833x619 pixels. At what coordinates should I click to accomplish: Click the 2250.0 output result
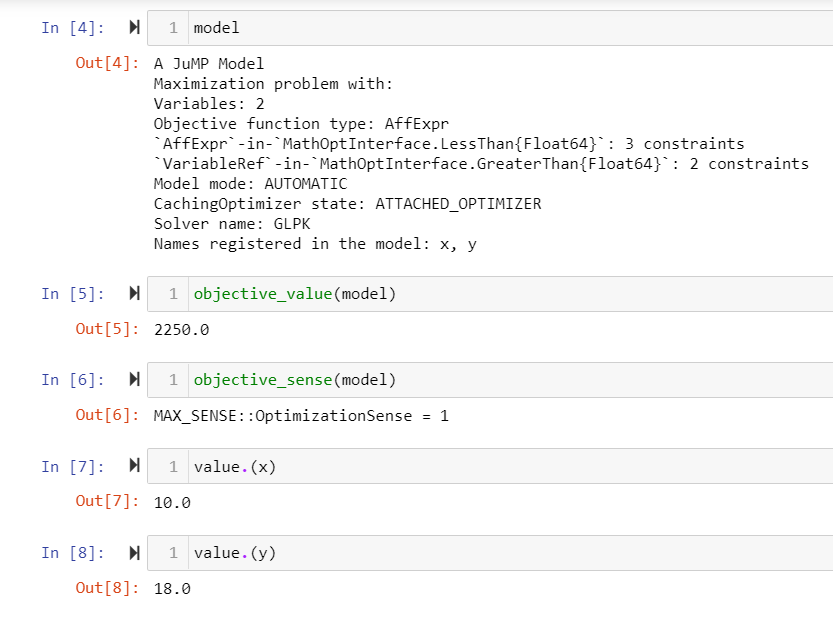pyautogui.click(x=181, y=330)
